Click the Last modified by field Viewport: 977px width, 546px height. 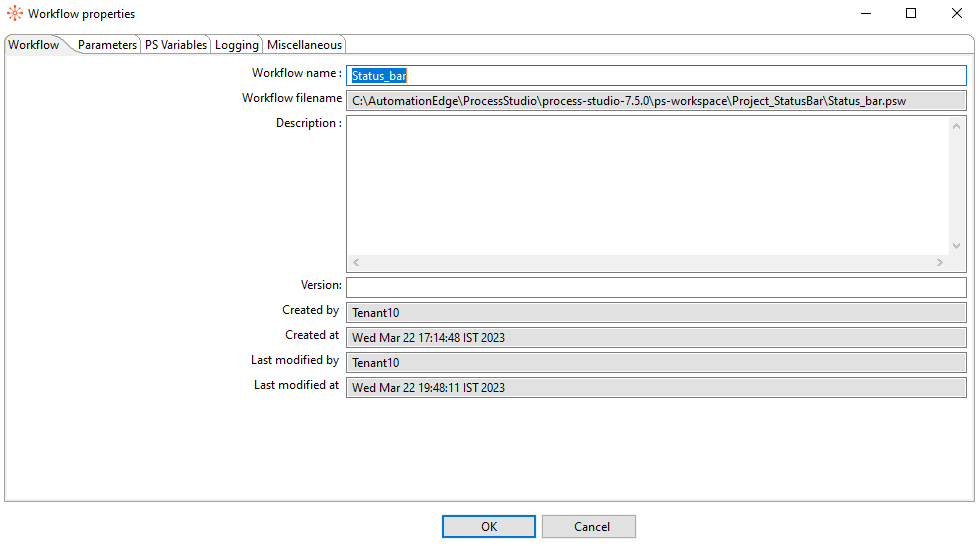click(x=656, y=363)
